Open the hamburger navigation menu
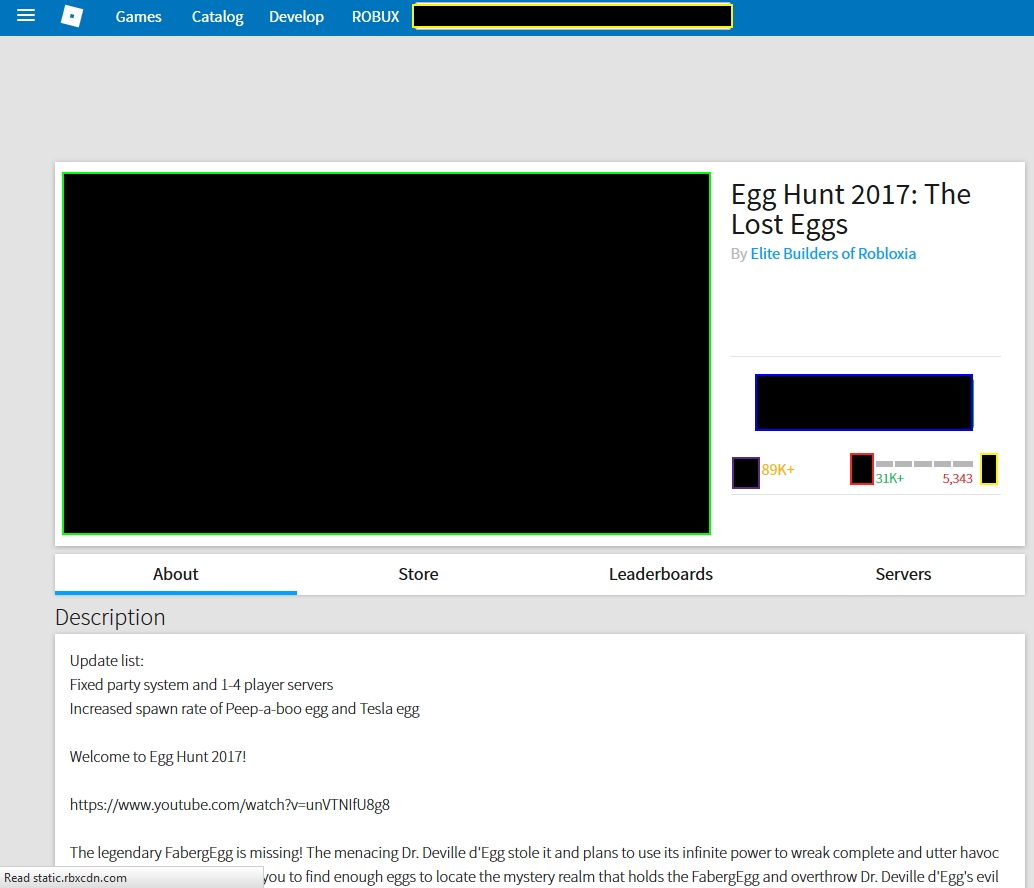This screenshot has width=1034, height=888. click(x=26, y=16)
